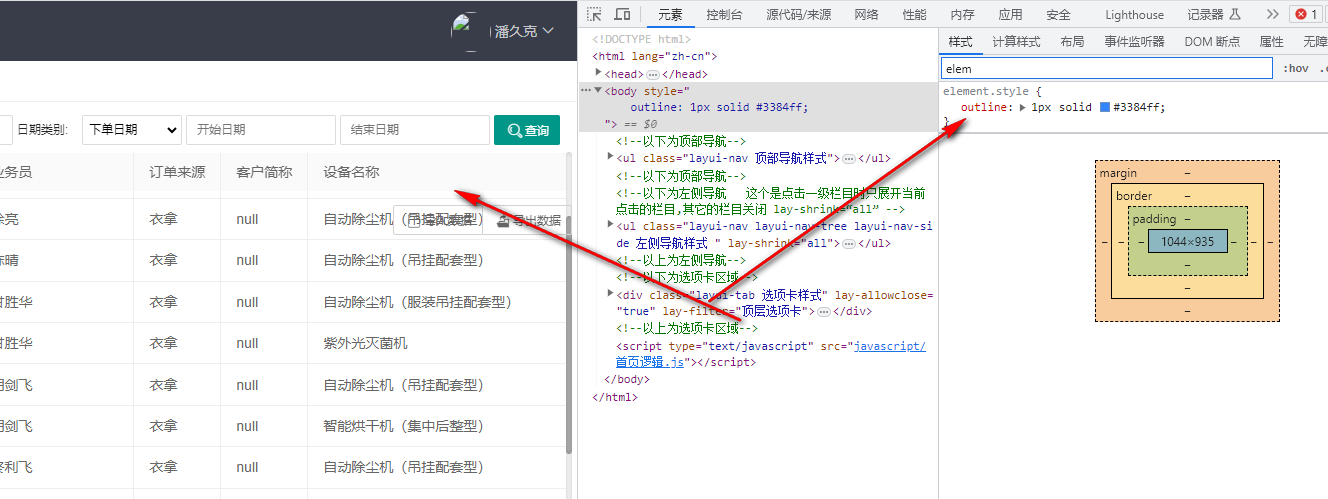
Task: Switch to the 应用 tab
Action: tap(1010, 14)
